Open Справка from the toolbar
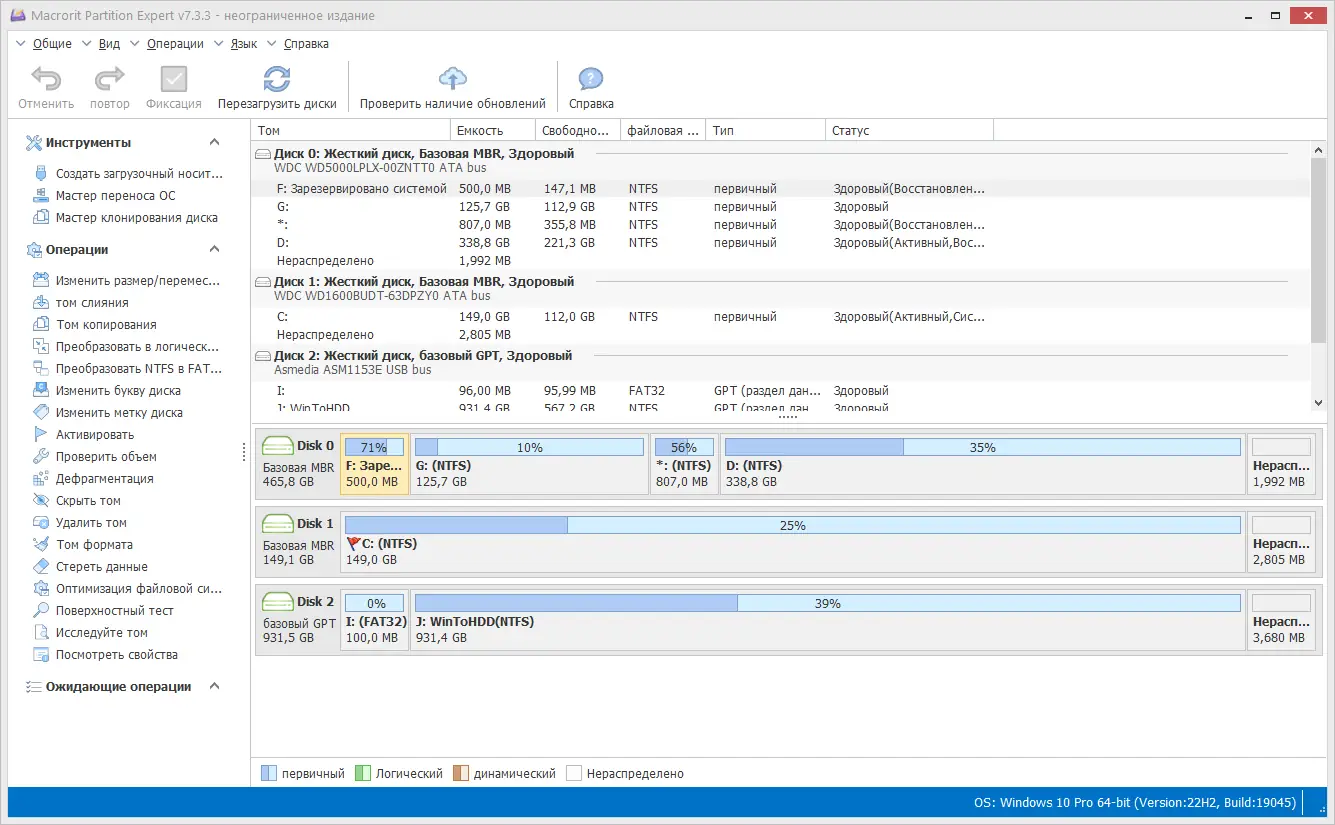This screenshot has height=825, width=1335. [590, 86]
